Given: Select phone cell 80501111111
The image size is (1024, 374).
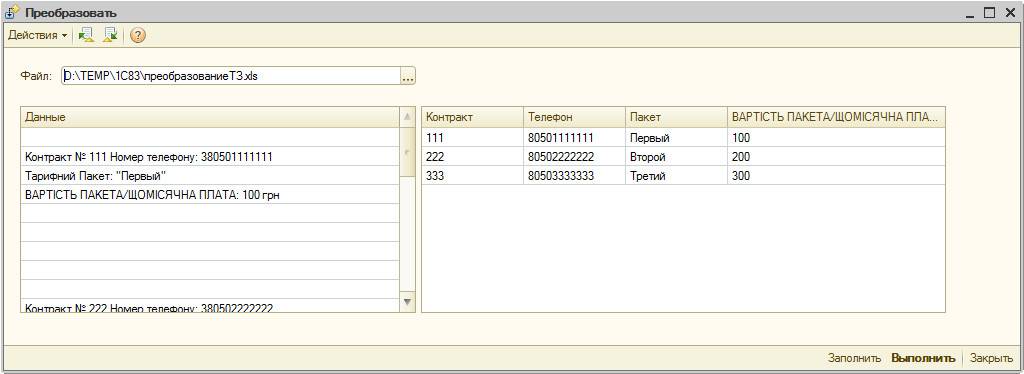Looking at the screenshot, I should (574, 138).
